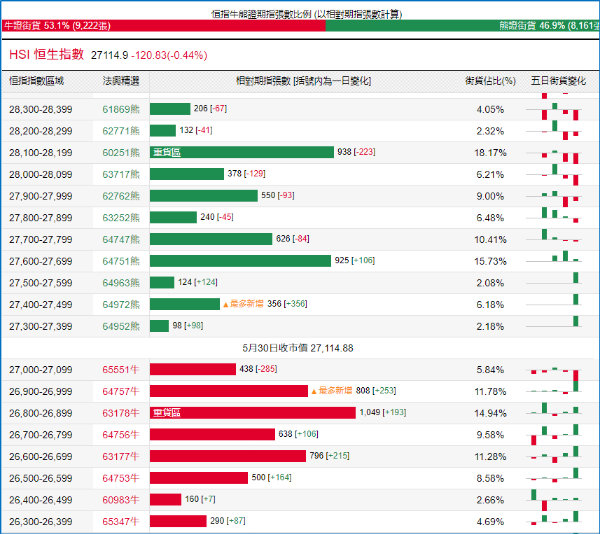Click bull contract 65347牛
The height and width of the screenshot is (534, 600).
121,521
